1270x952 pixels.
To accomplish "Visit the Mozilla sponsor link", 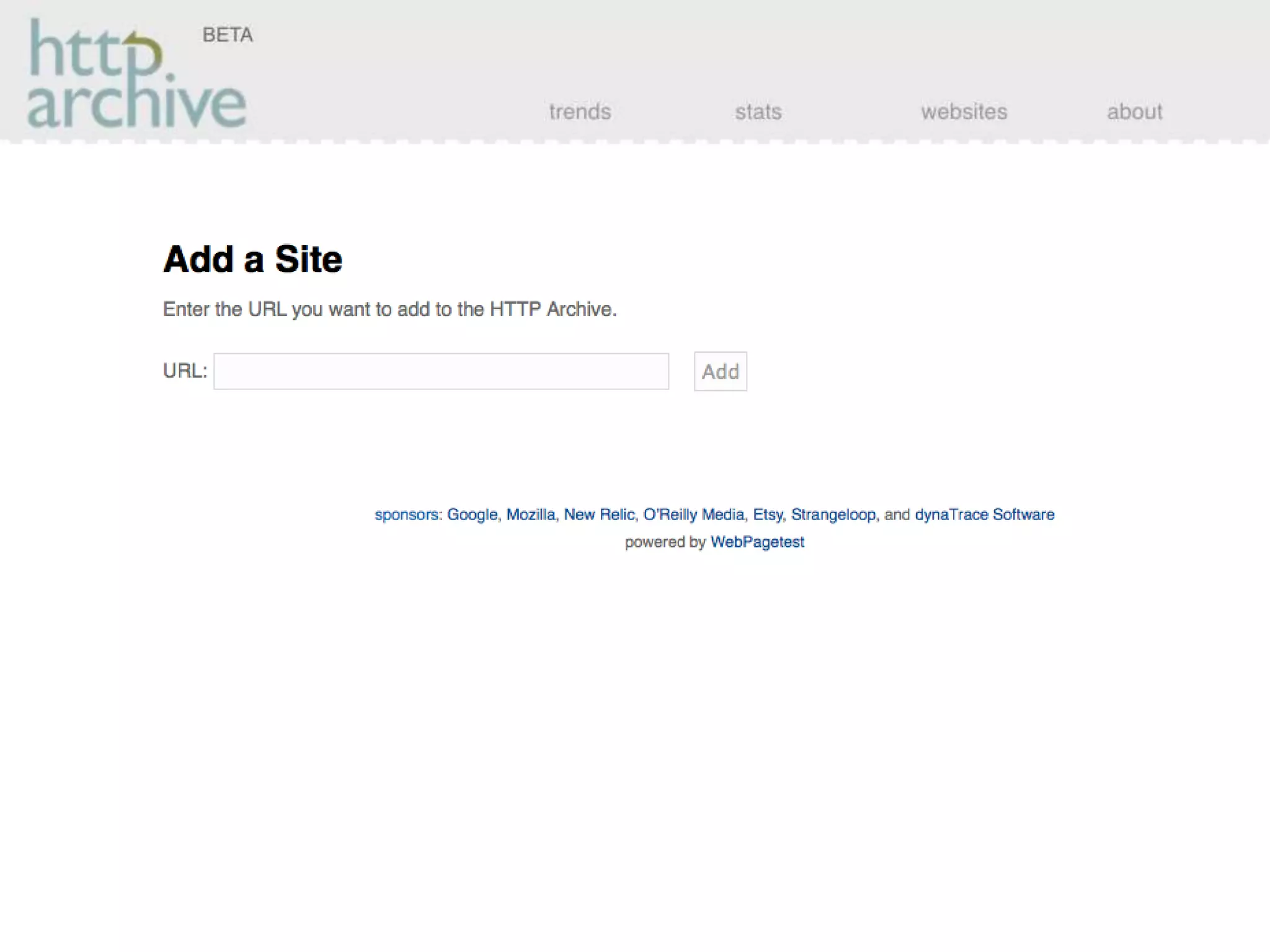I will [530, 514].
